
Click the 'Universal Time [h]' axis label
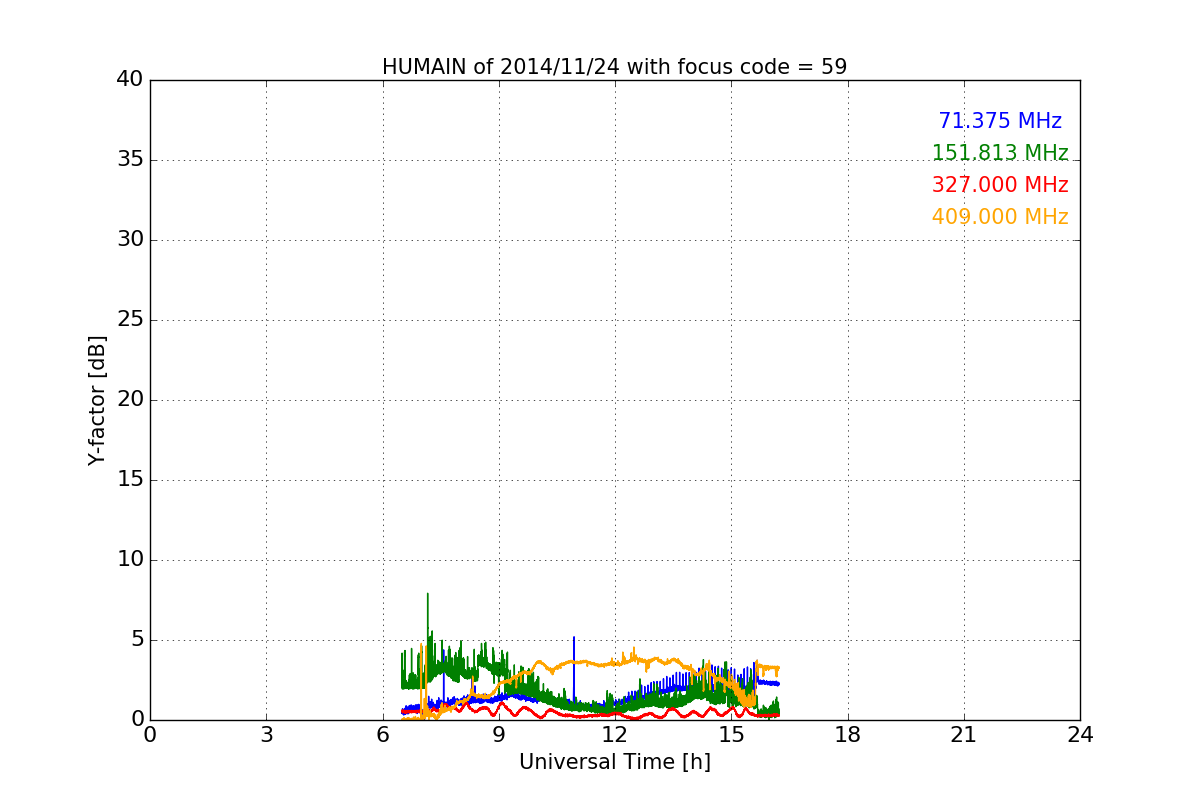(x=615, y=762)
